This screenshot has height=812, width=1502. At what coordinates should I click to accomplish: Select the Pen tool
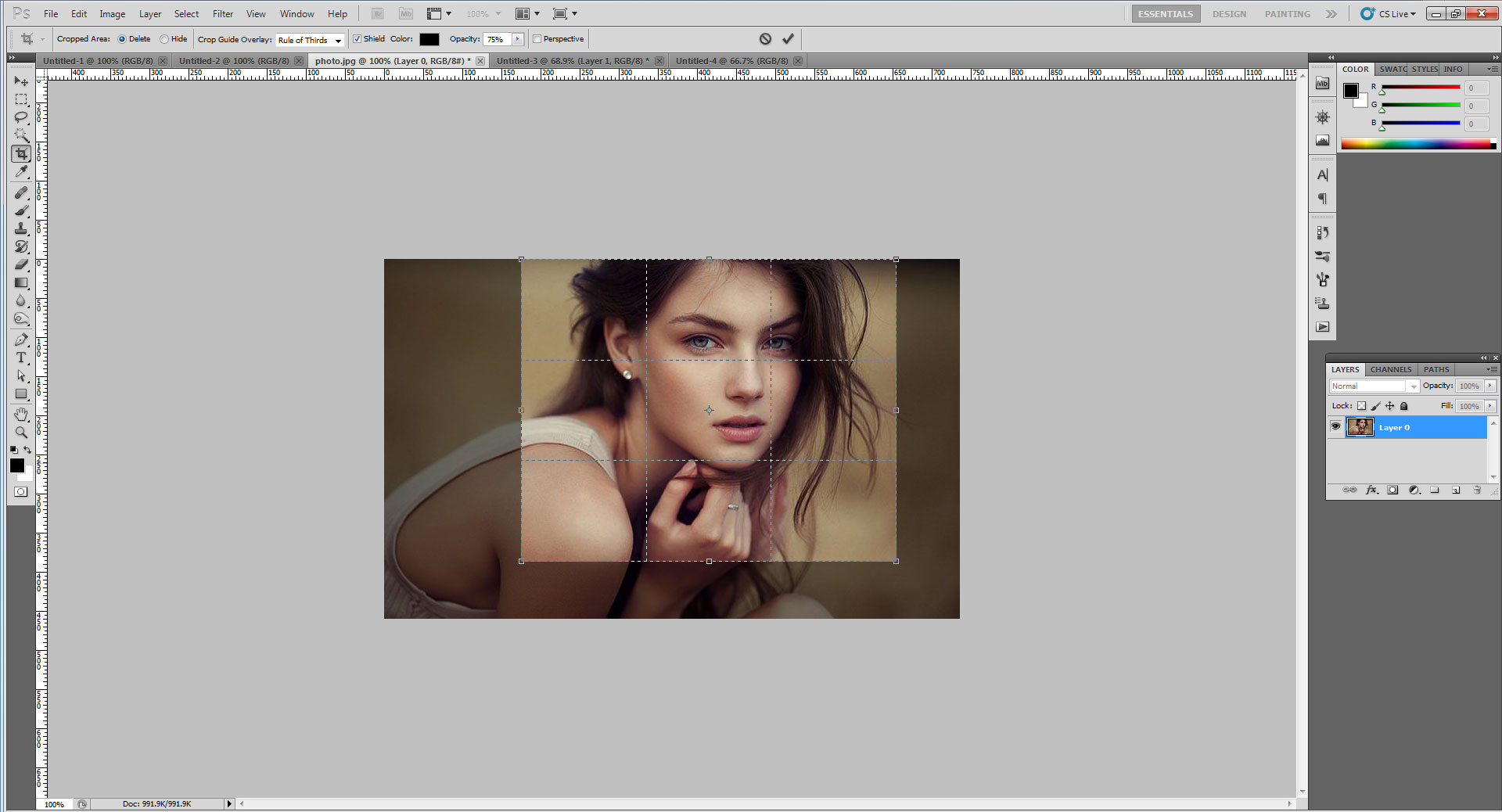[21, 340]
